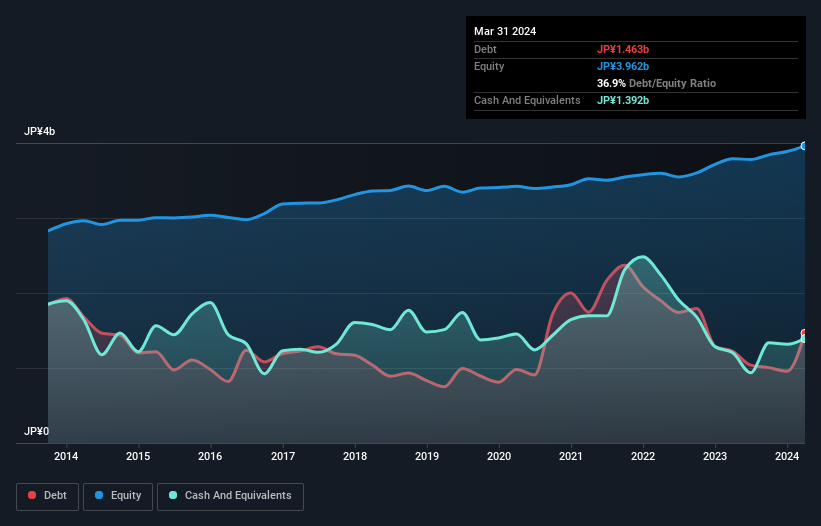Toggle the Debt legend item
The image size is (821, 526).
click(49, 496)
